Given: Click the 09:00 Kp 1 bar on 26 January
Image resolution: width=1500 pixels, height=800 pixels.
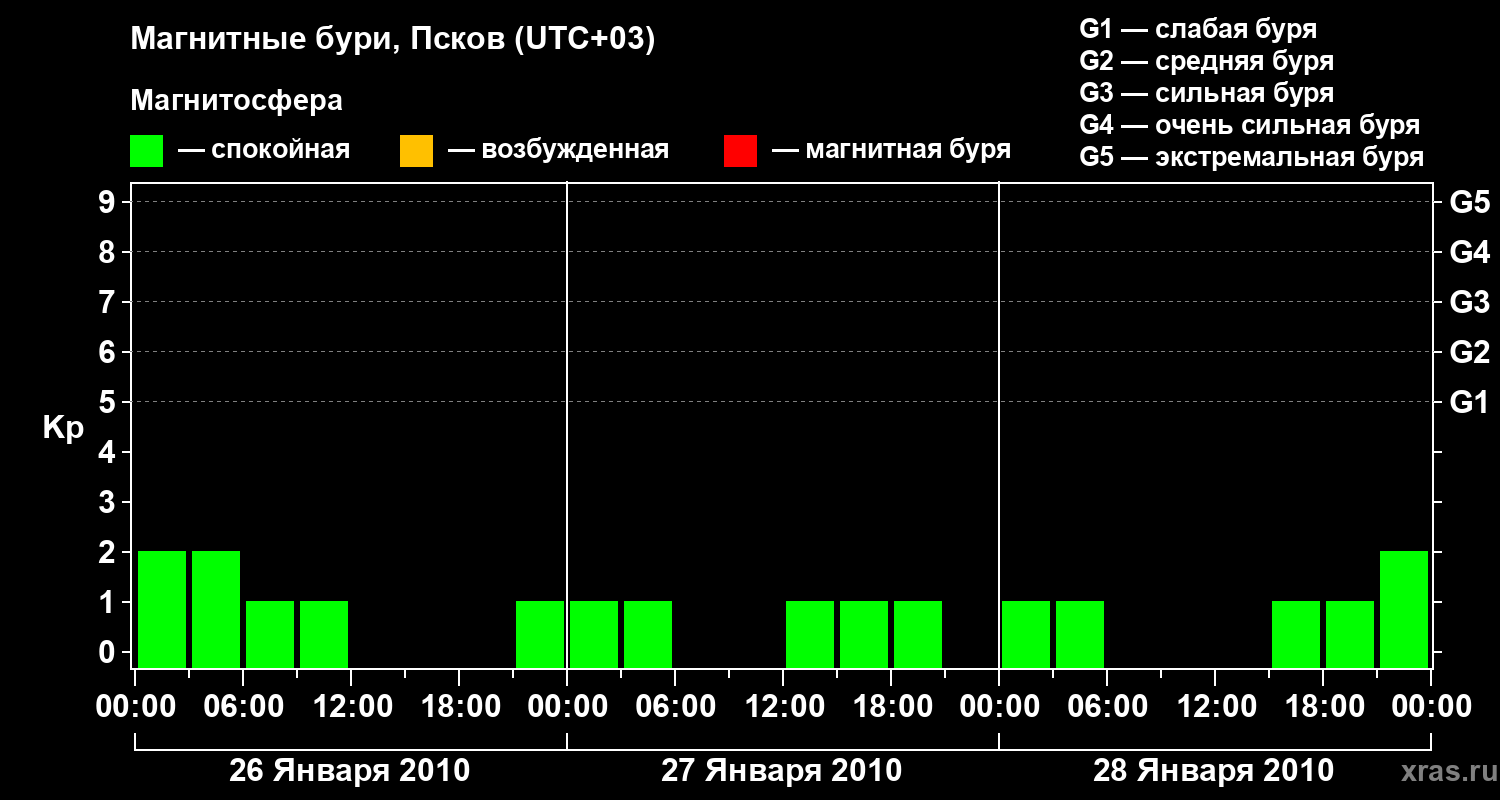Looking at the screenshot, I should (x=324, y=634).
